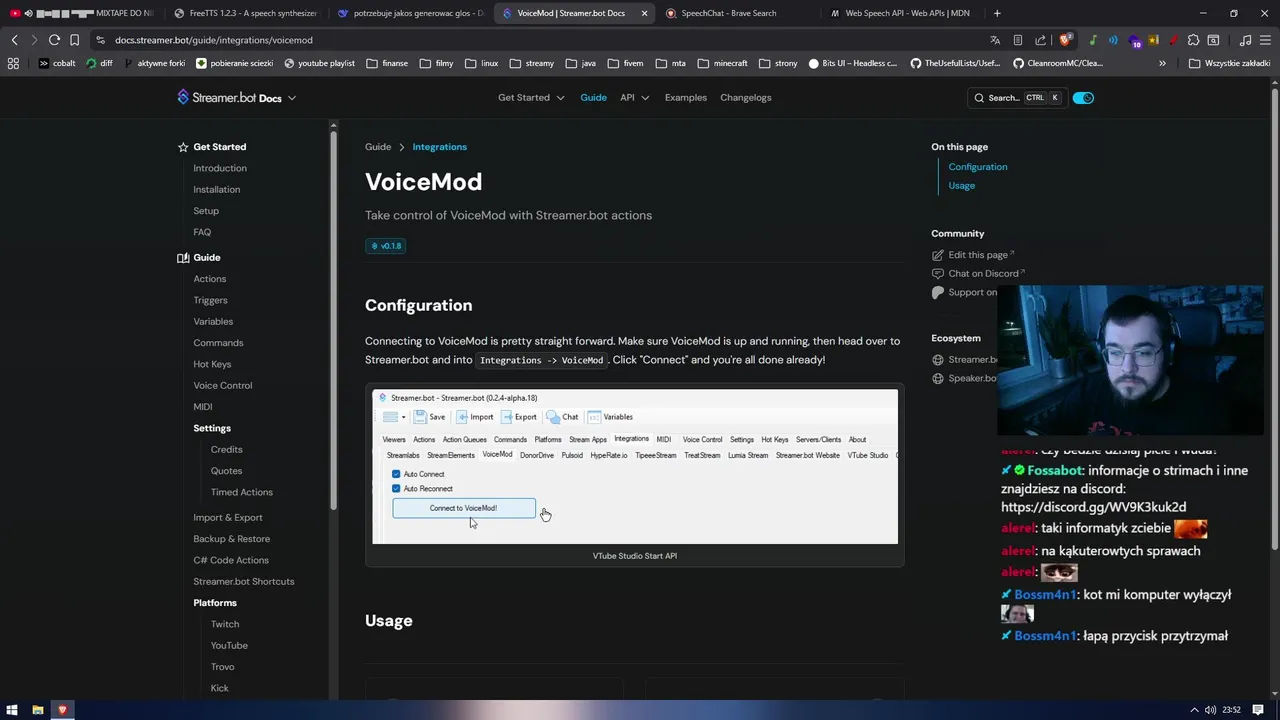1280x720 pixels.
Task: Jump to Configuration in On this page
Action: coord(978,167)
